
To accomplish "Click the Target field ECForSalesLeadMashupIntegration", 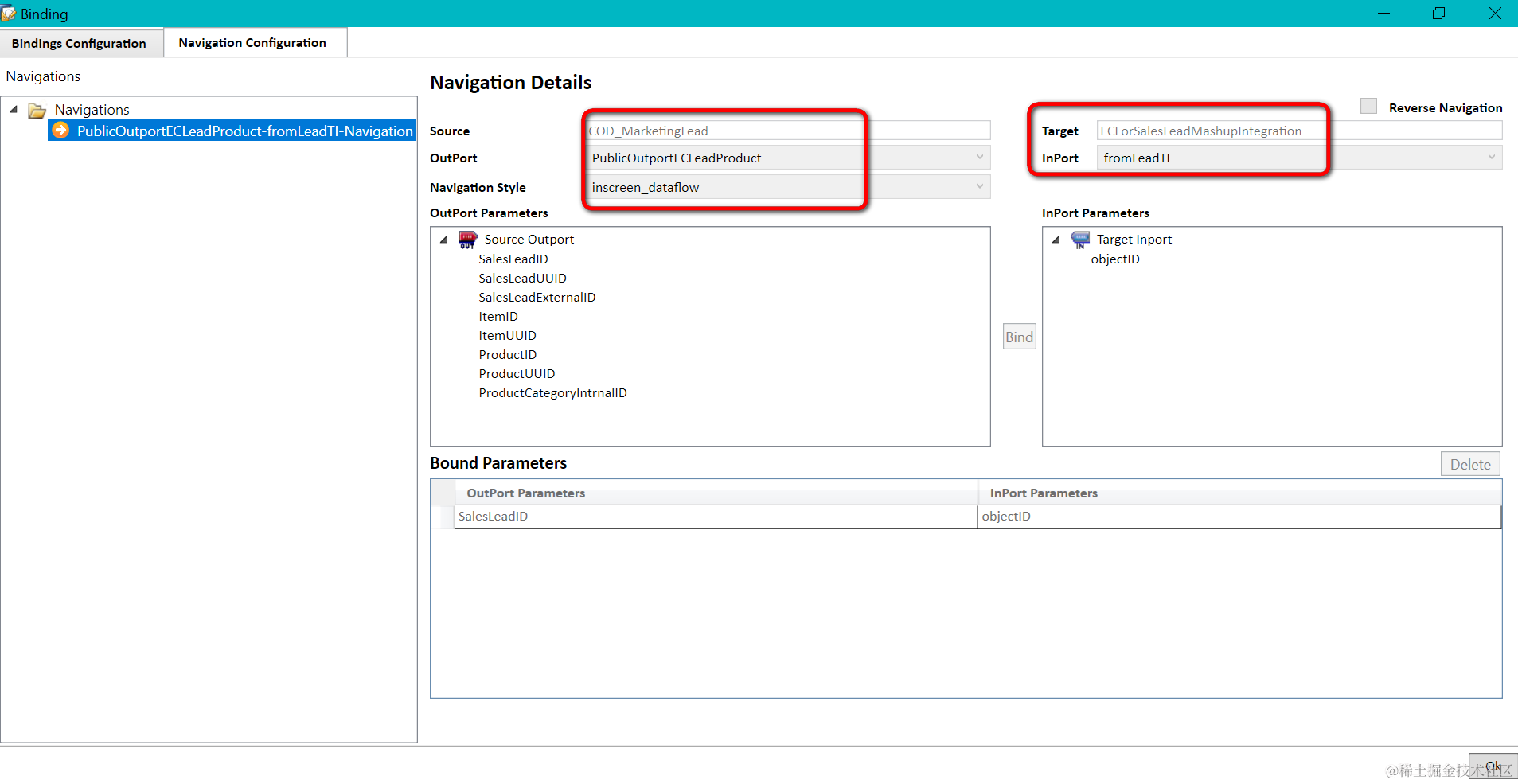I will (x=1299, y=131).
